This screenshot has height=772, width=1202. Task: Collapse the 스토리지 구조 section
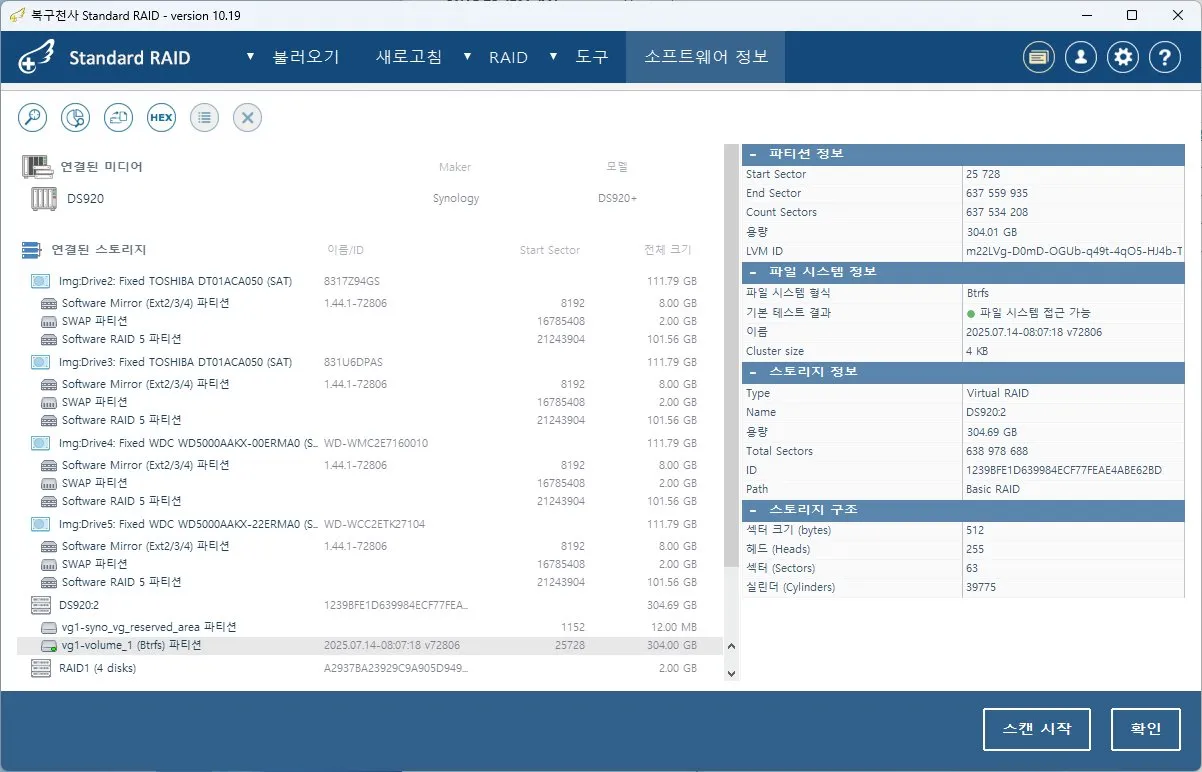[x=753, y=510]
